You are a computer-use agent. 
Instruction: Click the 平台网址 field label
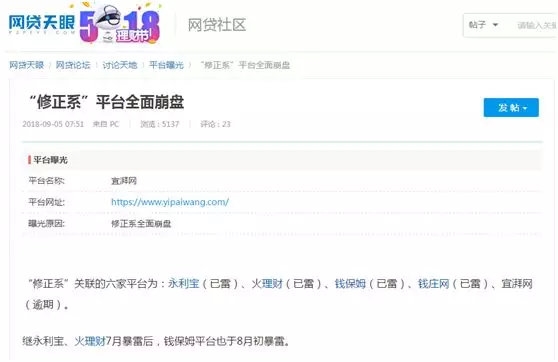pos(46,202)
